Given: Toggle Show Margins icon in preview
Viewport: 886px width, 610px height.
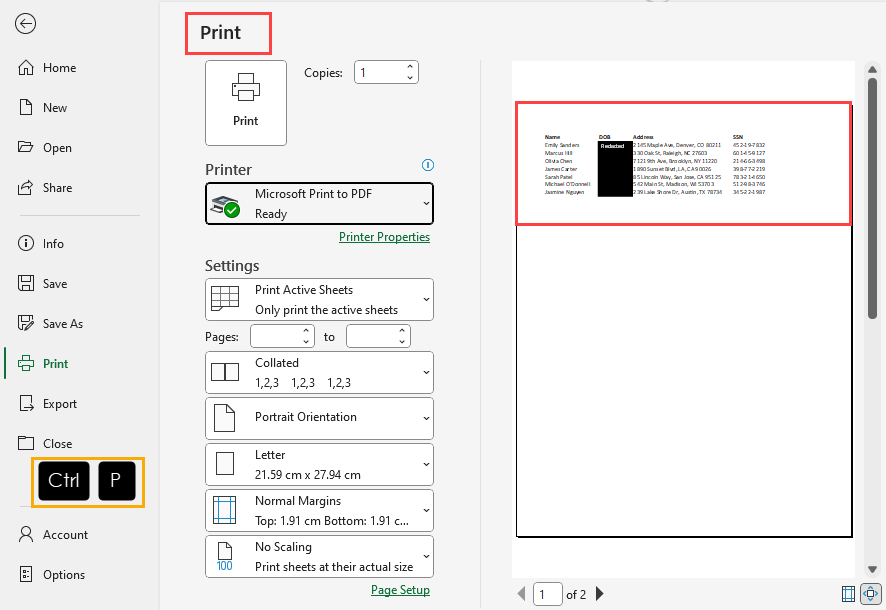Looking at the screenshot, I should point(849,594).
